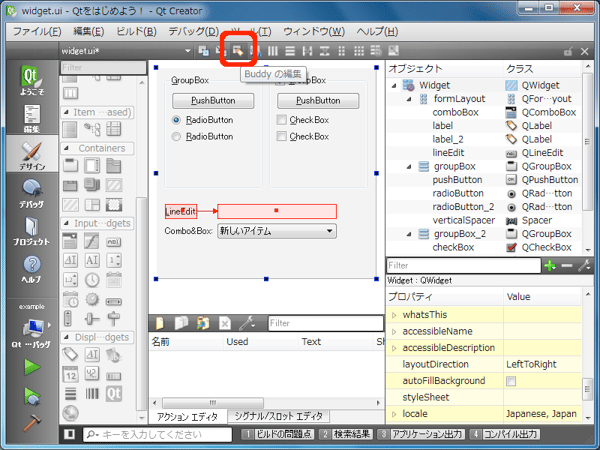Enable the autoFillBackground checkbox
This screenshot has width=600, height=450.
pos(512,382)
